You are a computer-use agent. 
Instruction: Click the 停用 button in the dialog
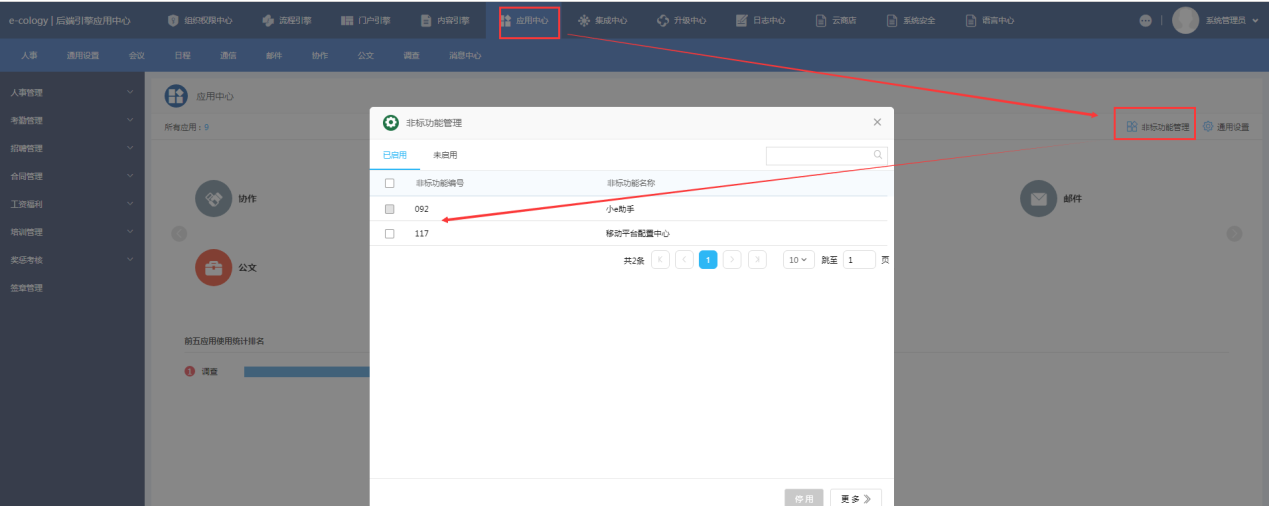coord(804,498)
